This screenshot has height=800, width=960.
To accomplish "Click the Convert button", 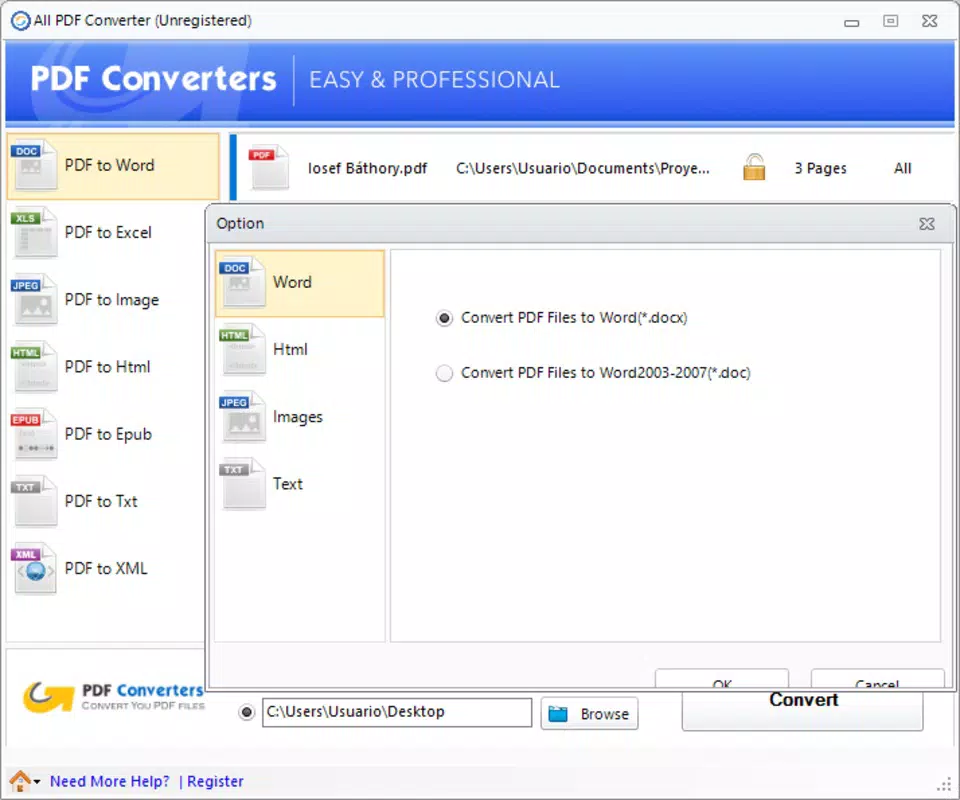I will click(x=802, y=710).
